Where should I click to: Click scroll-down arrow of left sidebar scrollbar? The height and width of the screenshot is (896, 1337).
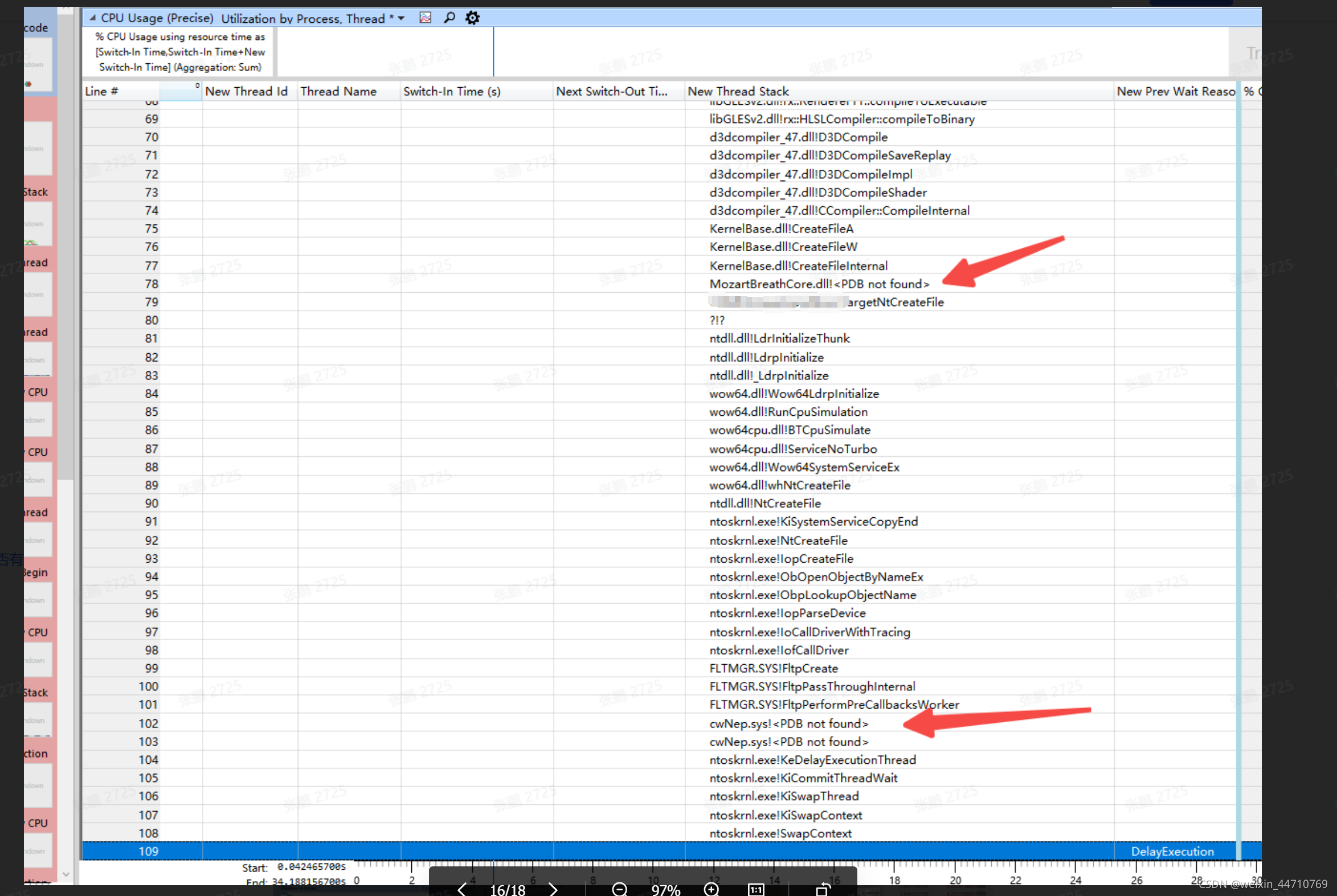66,874
